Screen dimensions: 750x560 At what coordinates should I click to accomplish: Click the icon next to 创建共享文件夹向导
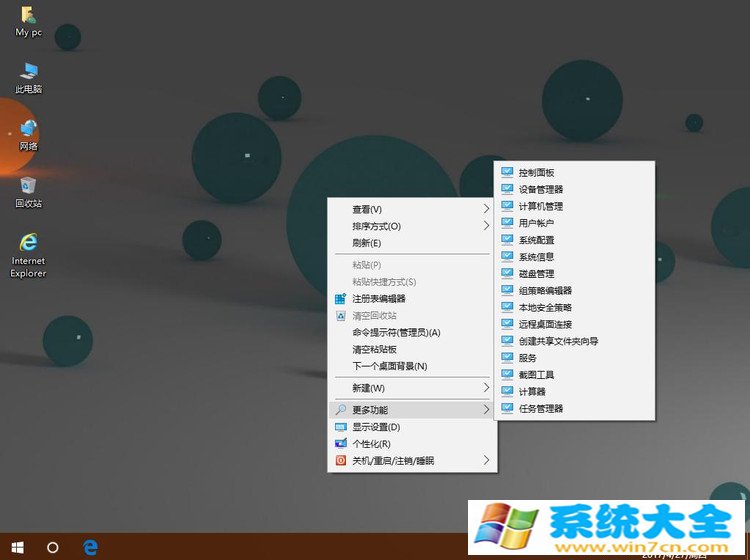click(x=507, y=341)
